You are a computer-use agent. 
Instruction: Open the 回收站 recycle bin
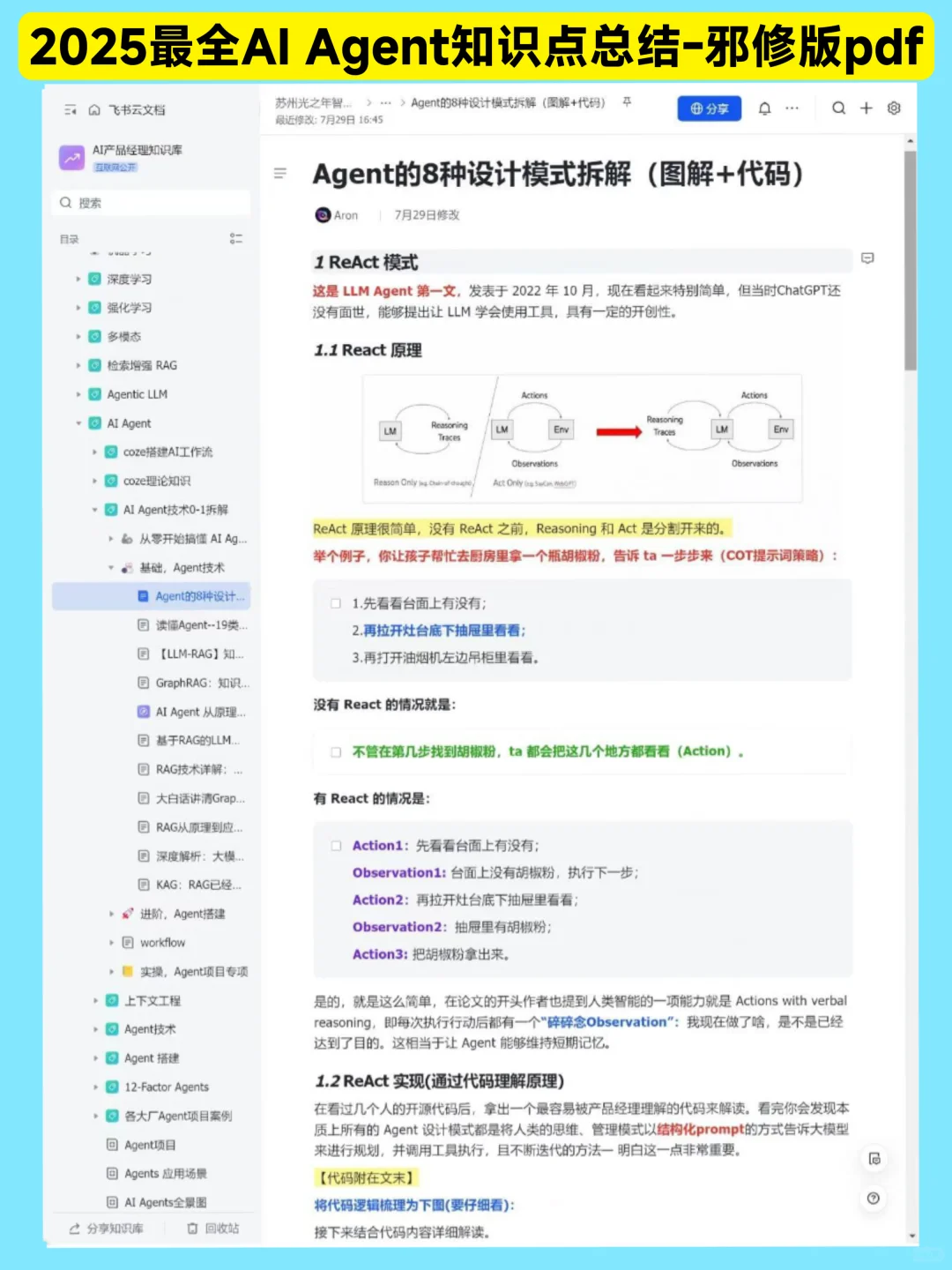point(212,1229)
